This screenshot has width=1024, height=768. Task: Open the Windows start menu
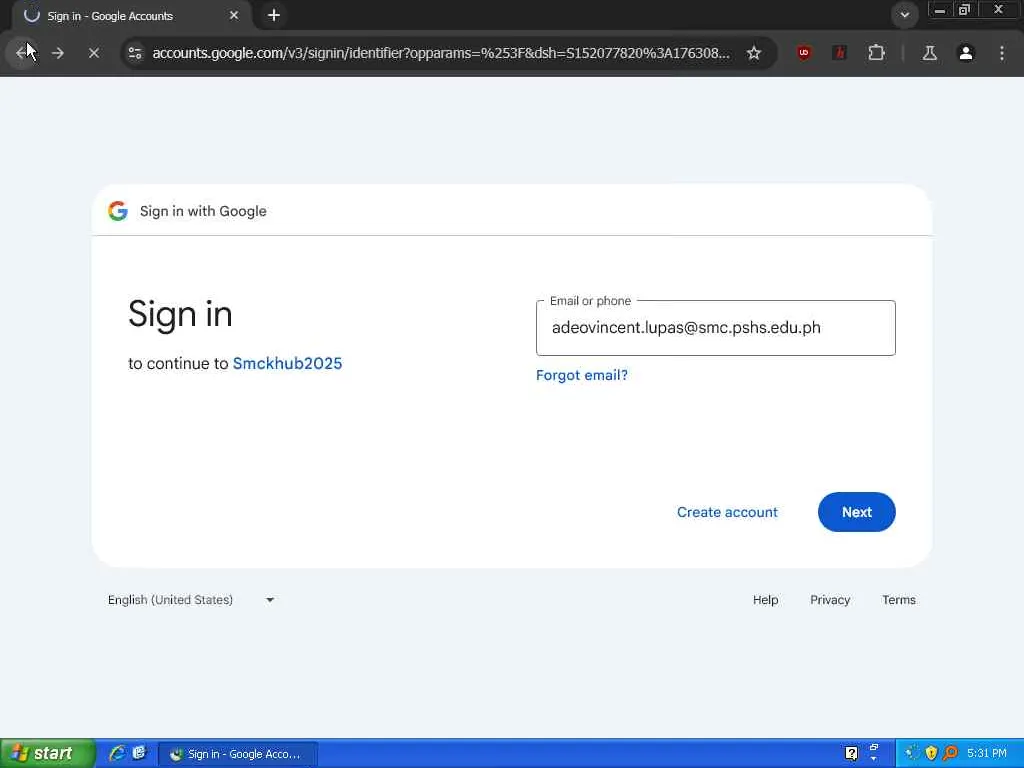tap(47, 754)
